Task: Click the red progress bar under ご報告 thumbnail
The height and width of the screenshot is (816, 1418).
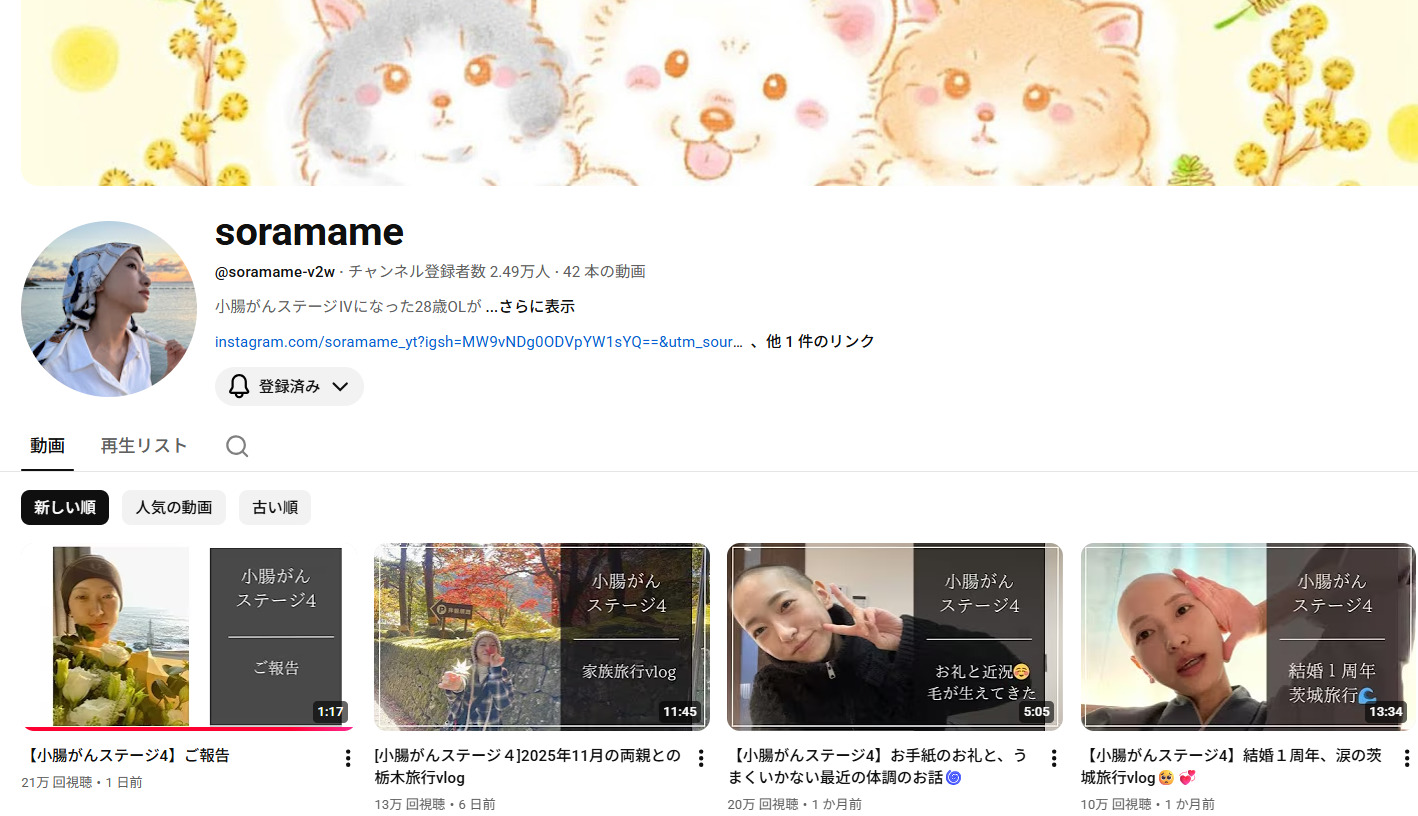Action: [x=188, y=729]
